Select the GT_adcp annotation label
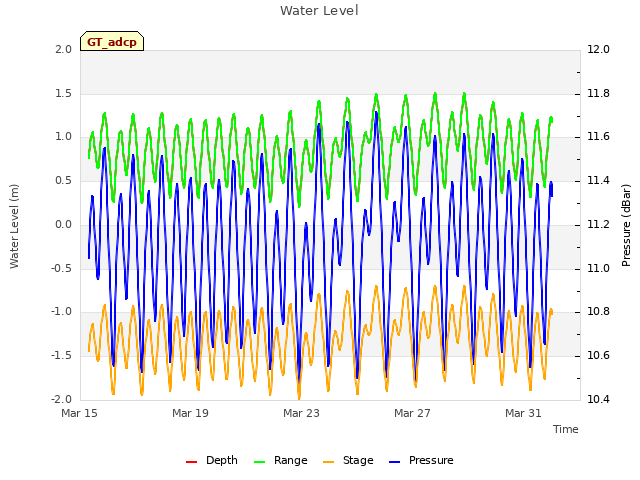The height and width of the screenshot is (480, 640). [x=112, y=42]
